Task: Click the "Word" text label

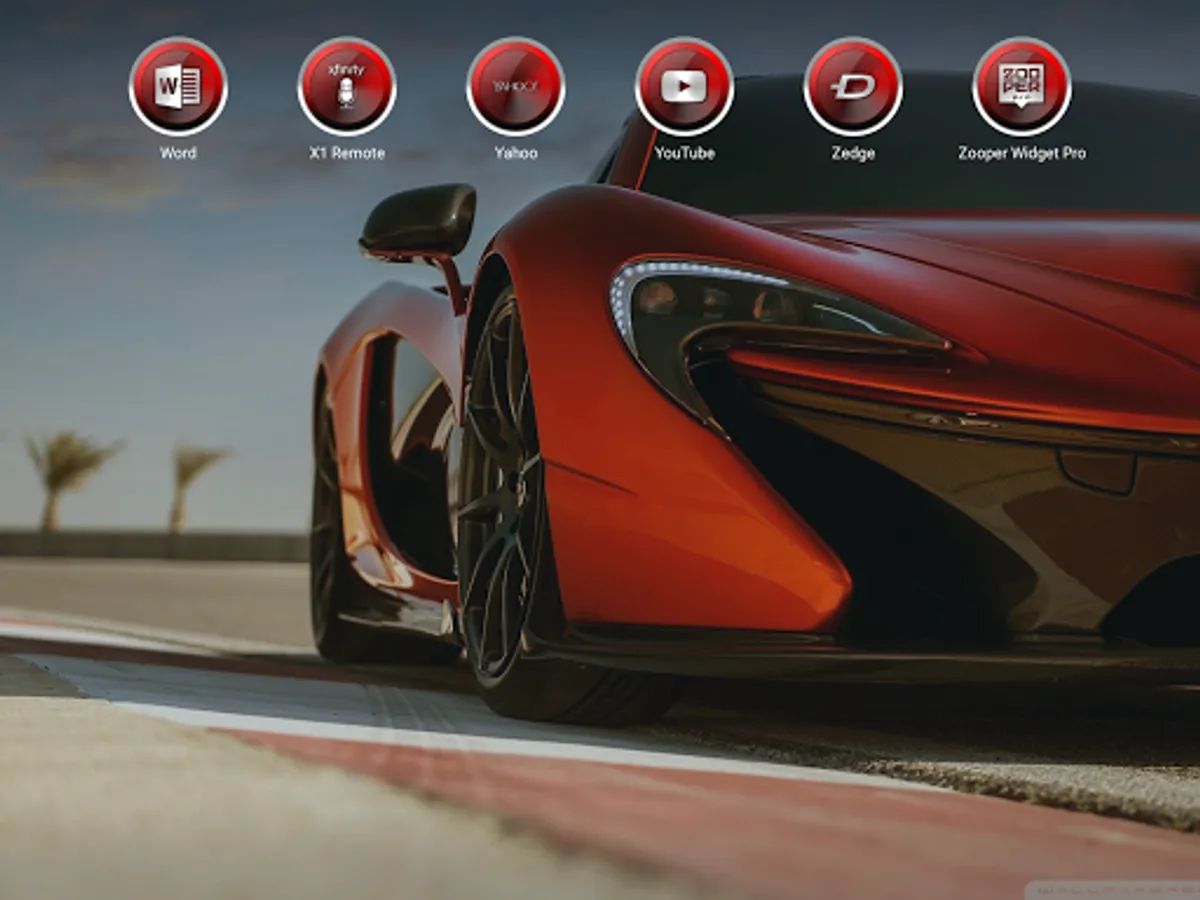Action: pyautogui.click(x=178, y=153)
